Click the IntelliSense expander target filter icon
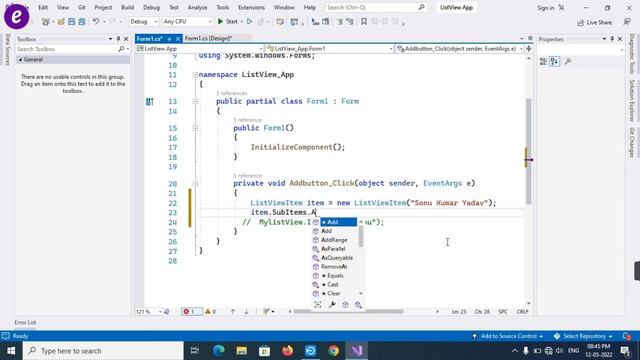This screenshot has width=640, height=360. click(x=318, y=305)
